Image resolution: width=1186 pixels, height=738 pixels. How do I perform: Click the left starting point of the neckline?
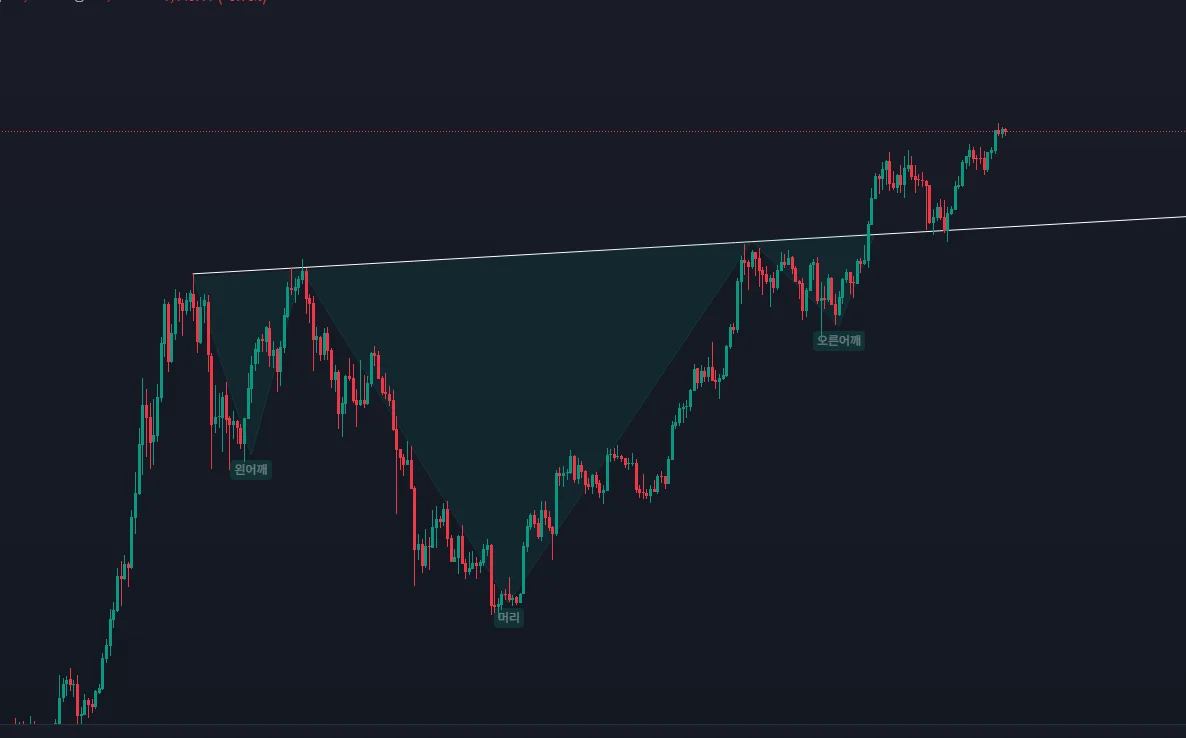[194, 274]
